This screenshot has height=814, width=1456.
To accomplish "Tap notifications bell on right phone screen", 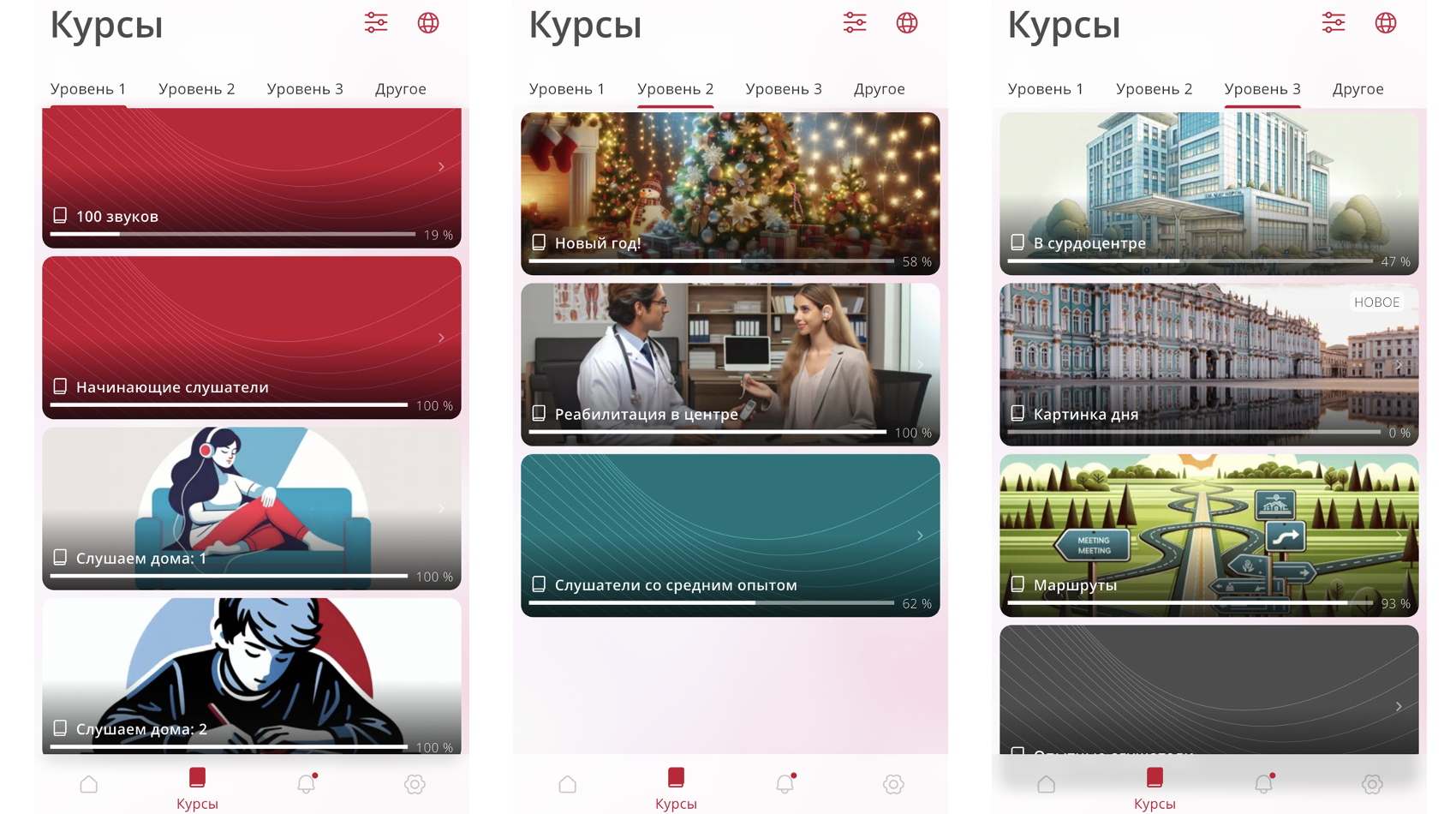I will click(x=1263, y=784).
